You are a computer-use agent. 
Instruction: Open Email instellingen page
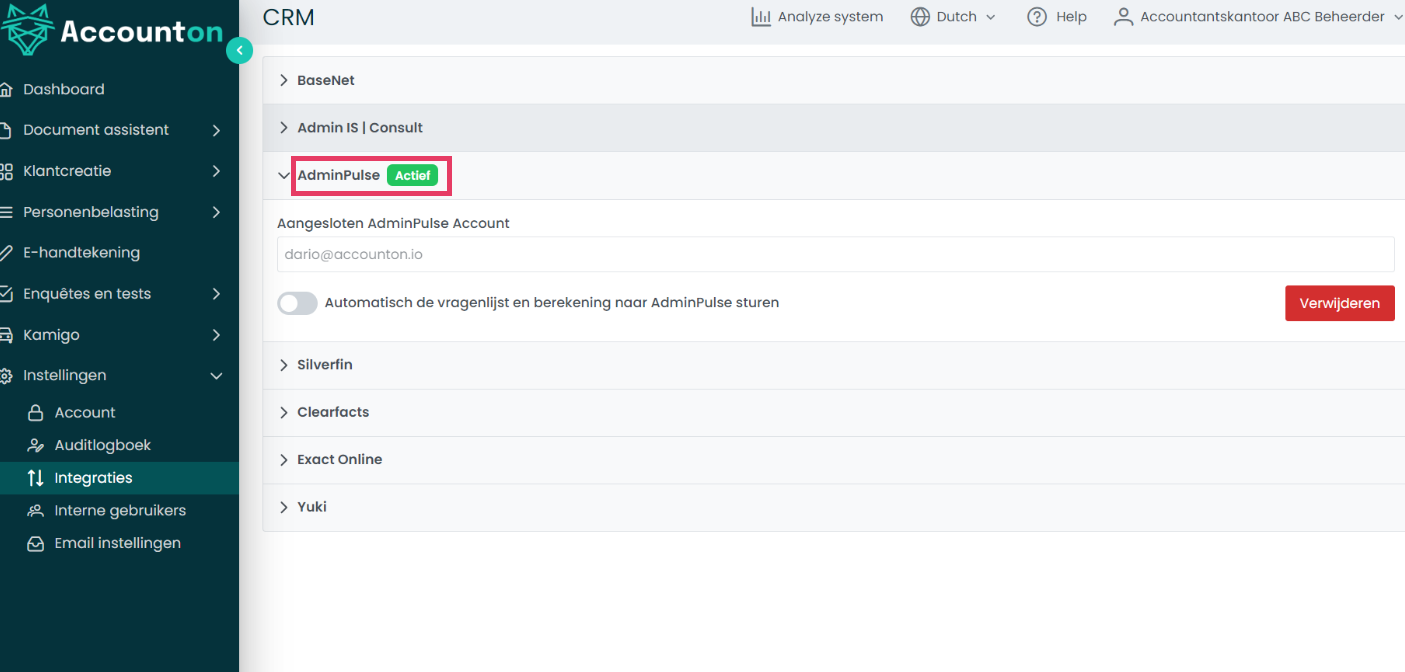pos(117,543)
